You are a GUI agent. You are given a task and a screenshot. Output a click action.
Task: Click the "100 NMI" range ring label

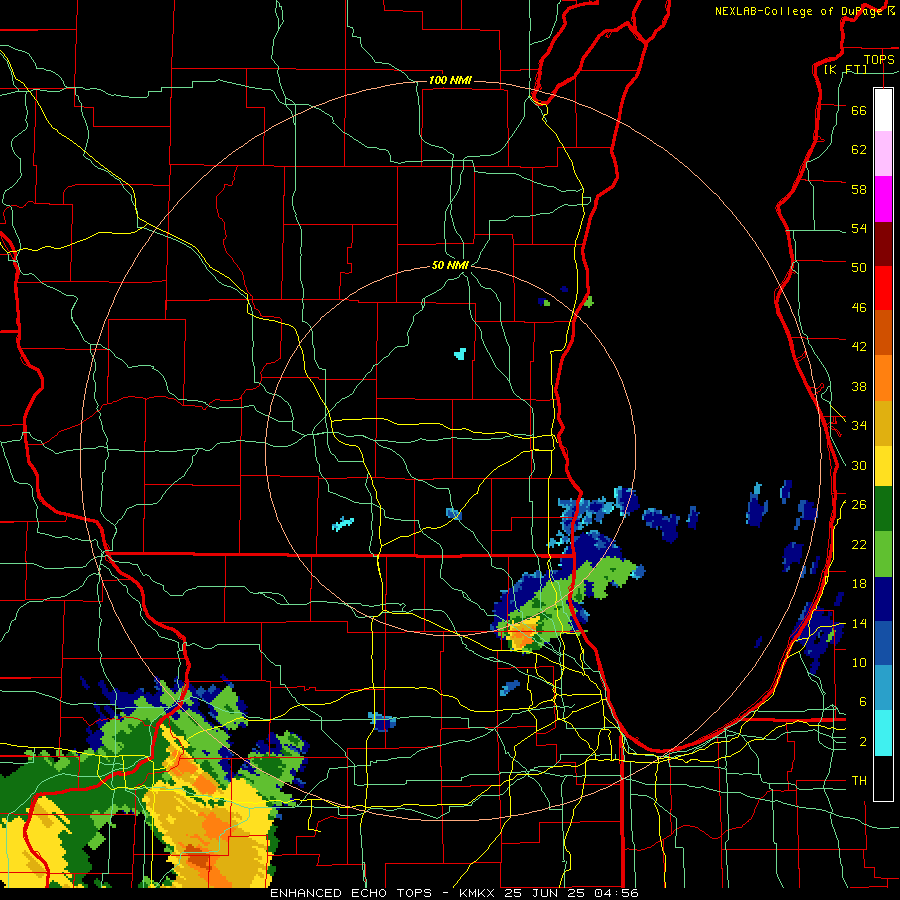(450, 80)
